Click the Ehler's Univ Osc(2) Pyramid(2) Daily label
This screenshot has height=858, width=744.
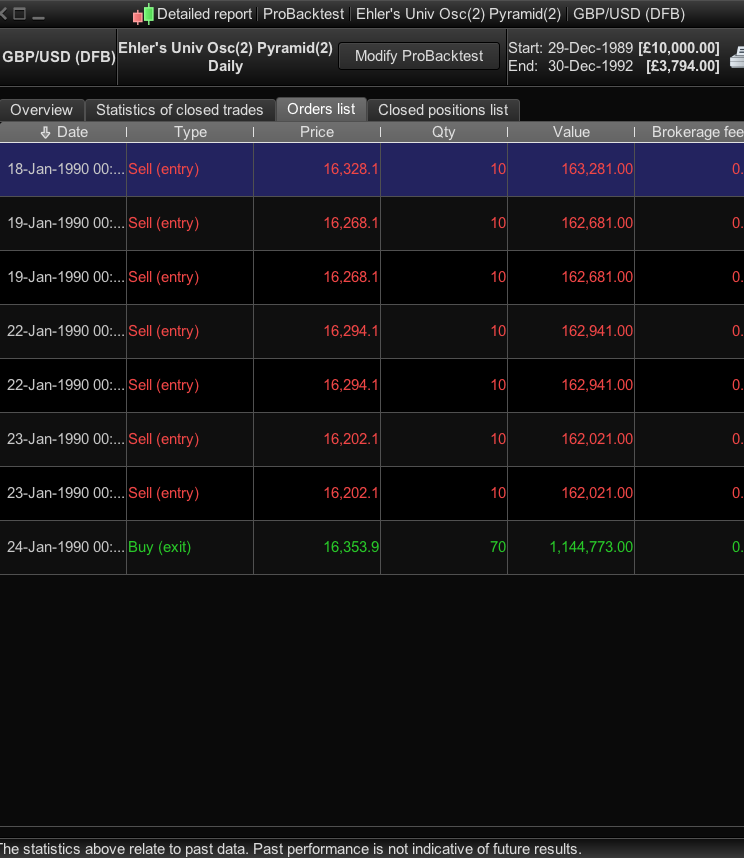pyautogui.click(x=225, y=57)
